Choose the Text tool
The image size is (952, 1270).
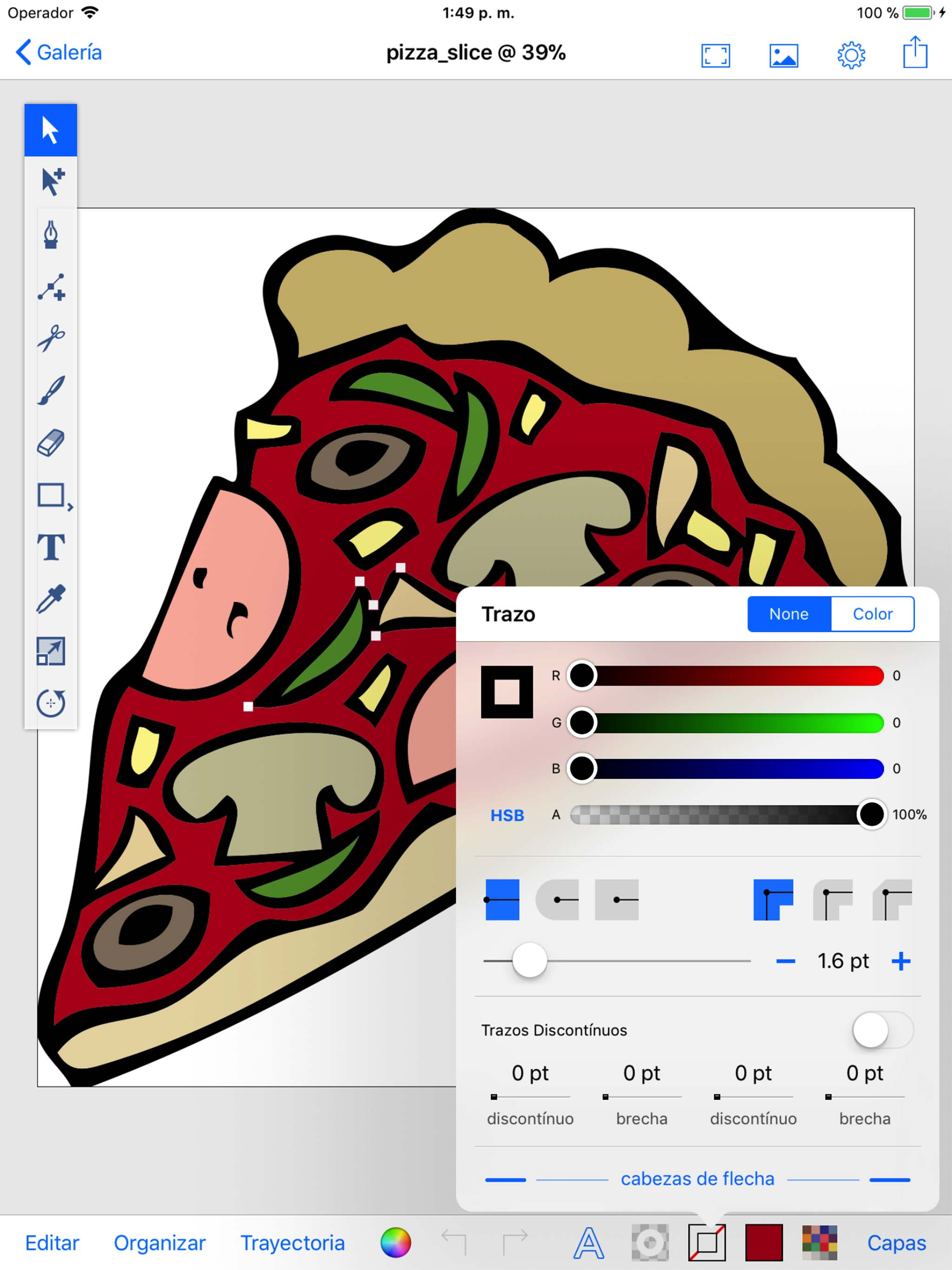[x=51, y=547]
